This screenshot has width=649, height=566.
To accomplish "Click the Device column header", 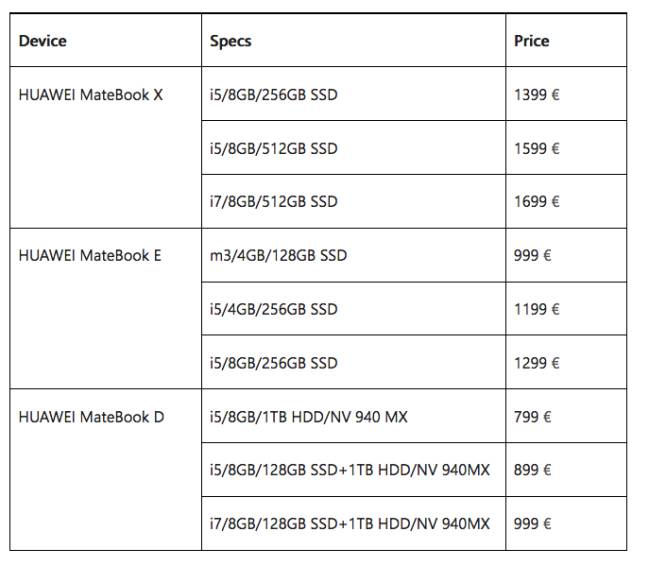I will [43, 41].
